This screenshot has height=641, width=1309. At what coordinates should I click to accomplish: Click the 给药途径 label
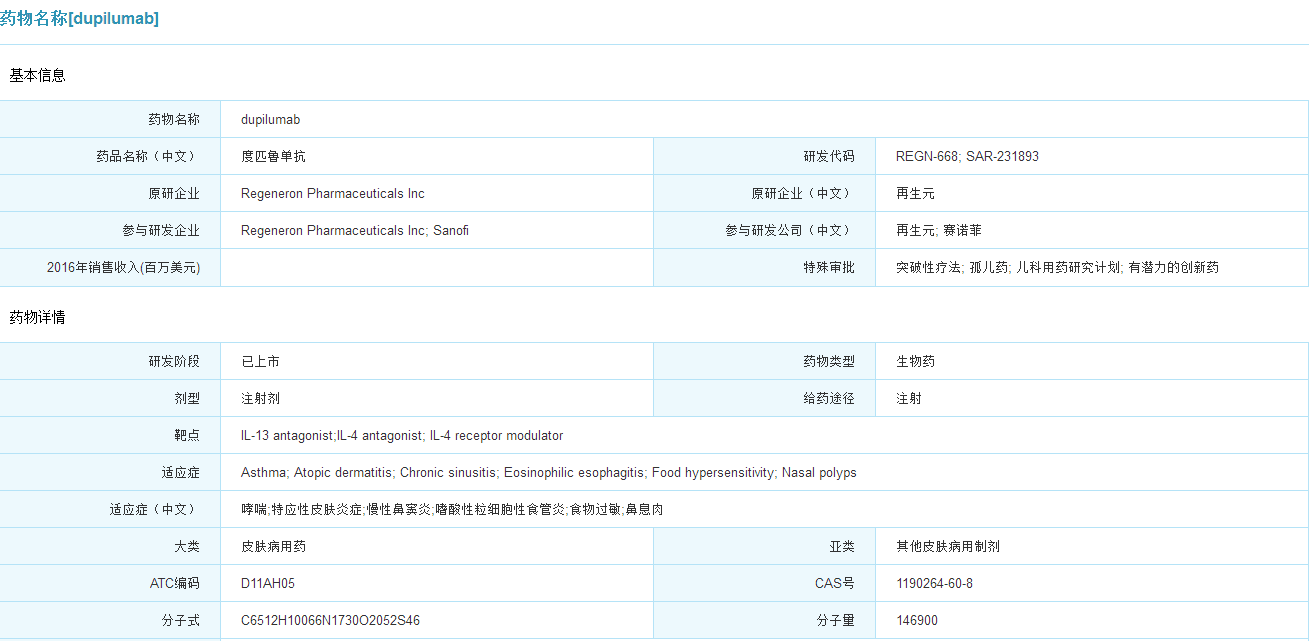coord(829,398)
